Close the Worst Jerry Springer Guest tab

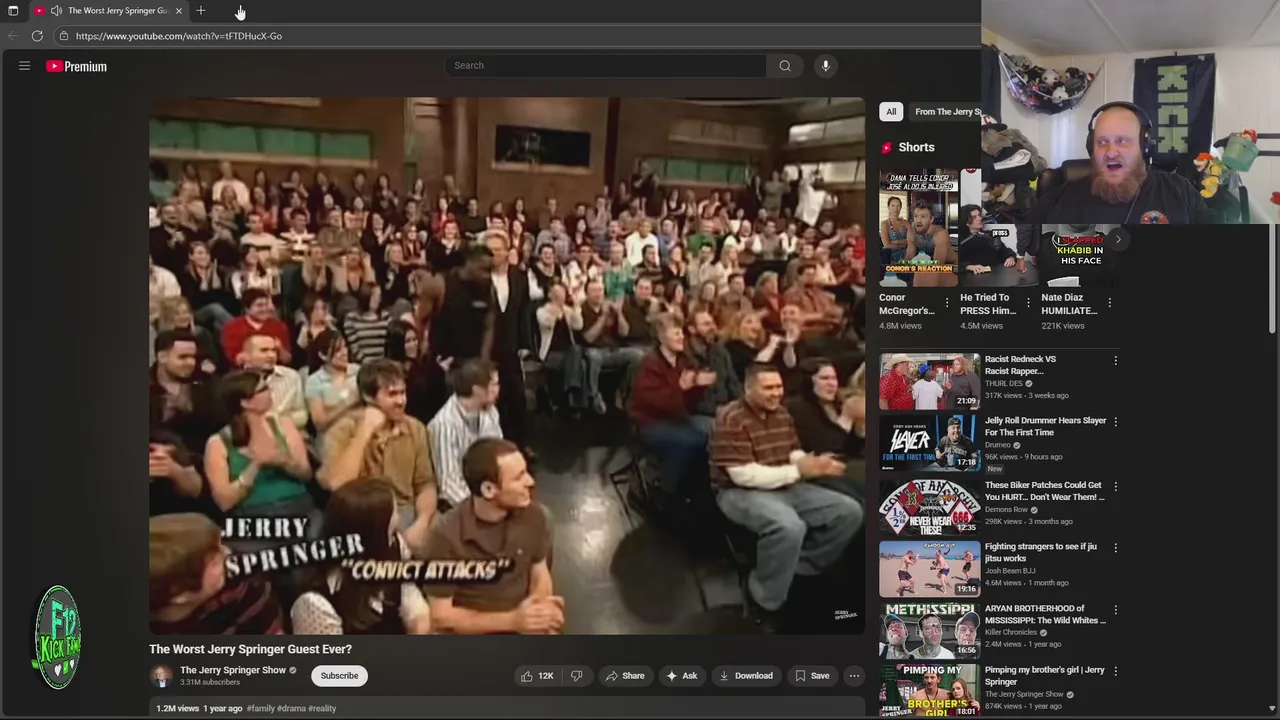[179, 11]
